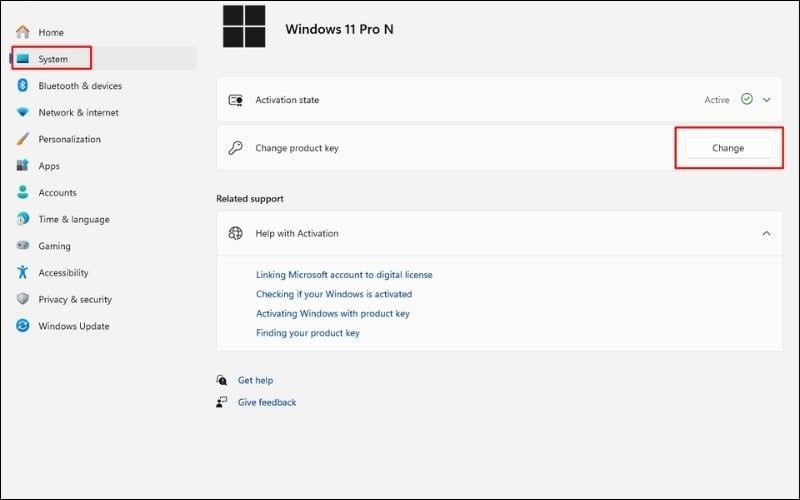This screenshot has width=800, height=500.
Task: Open Linking Microsoft account to digital license
Action: [344, 274]
